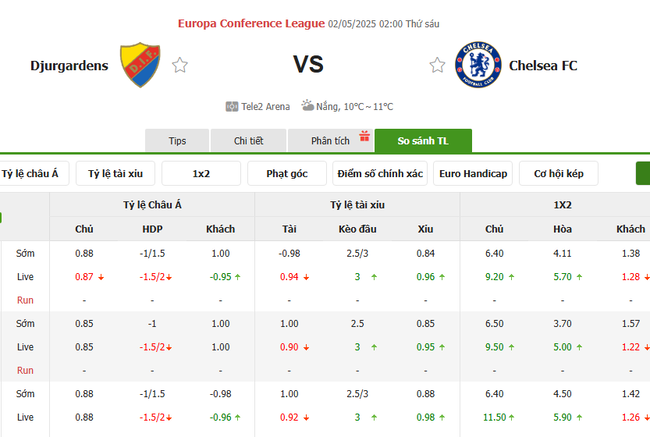650x437 pixels.
Task: Favorite the Chelsea FC star
Action: [437, 65]
